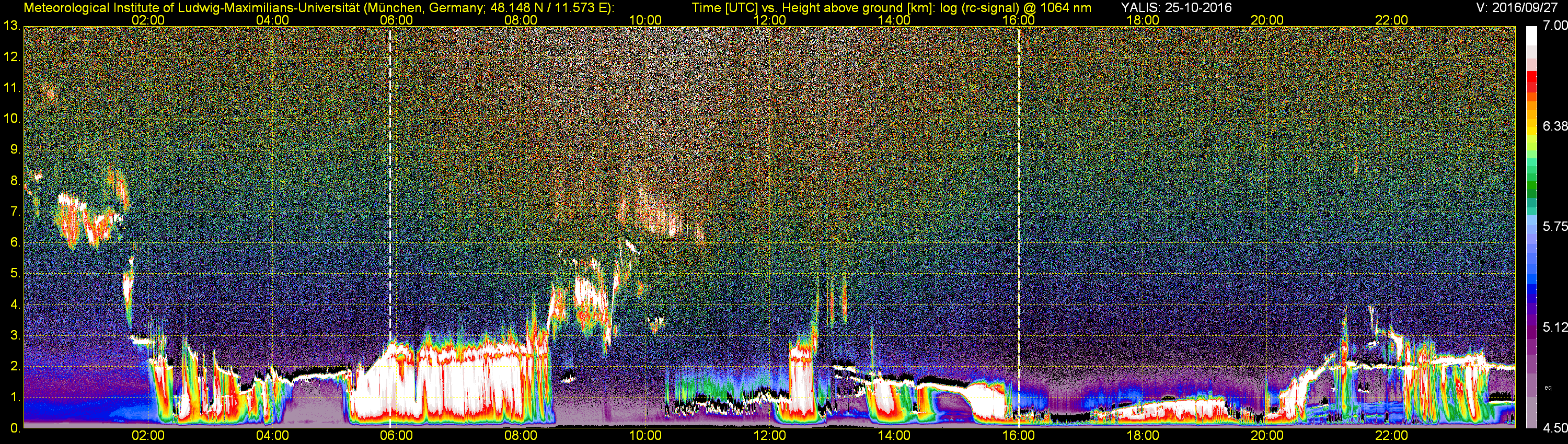The width and height of the screenshot is (1568, 444).
Task: Click the 06:00 tick label on the bottom time axis
Action: tap(396, 436)
